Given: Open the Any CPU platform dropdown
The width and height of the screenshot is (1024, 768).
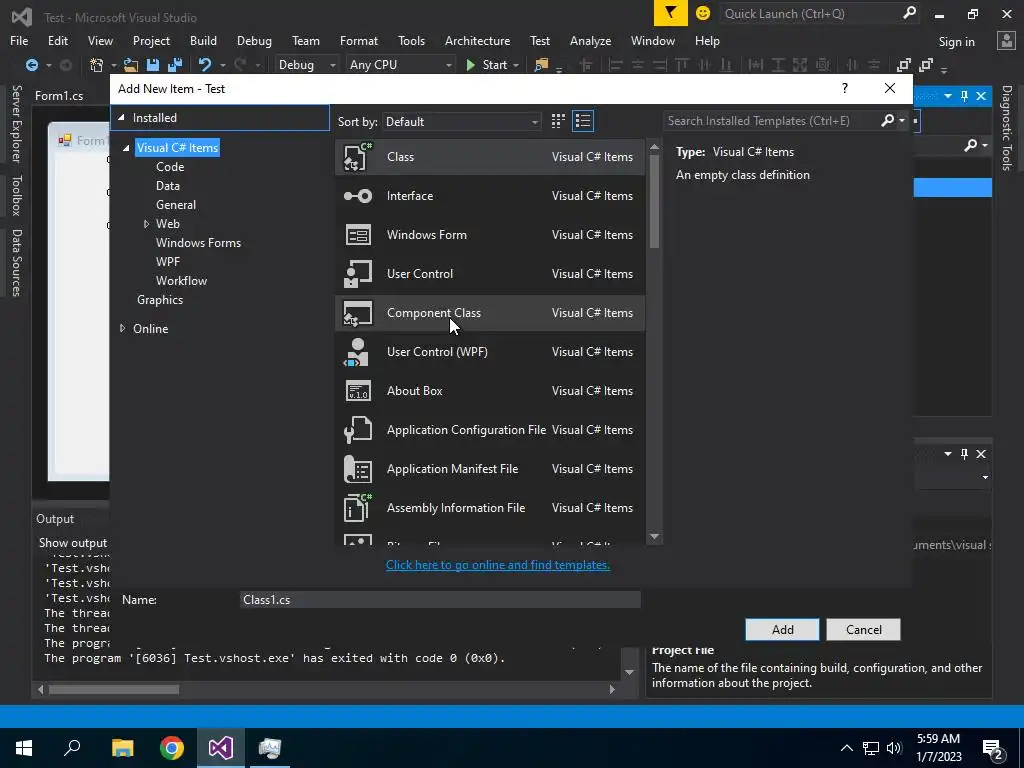Looking at the screenshot, I should pyautogui.click(x=400, y=65).
